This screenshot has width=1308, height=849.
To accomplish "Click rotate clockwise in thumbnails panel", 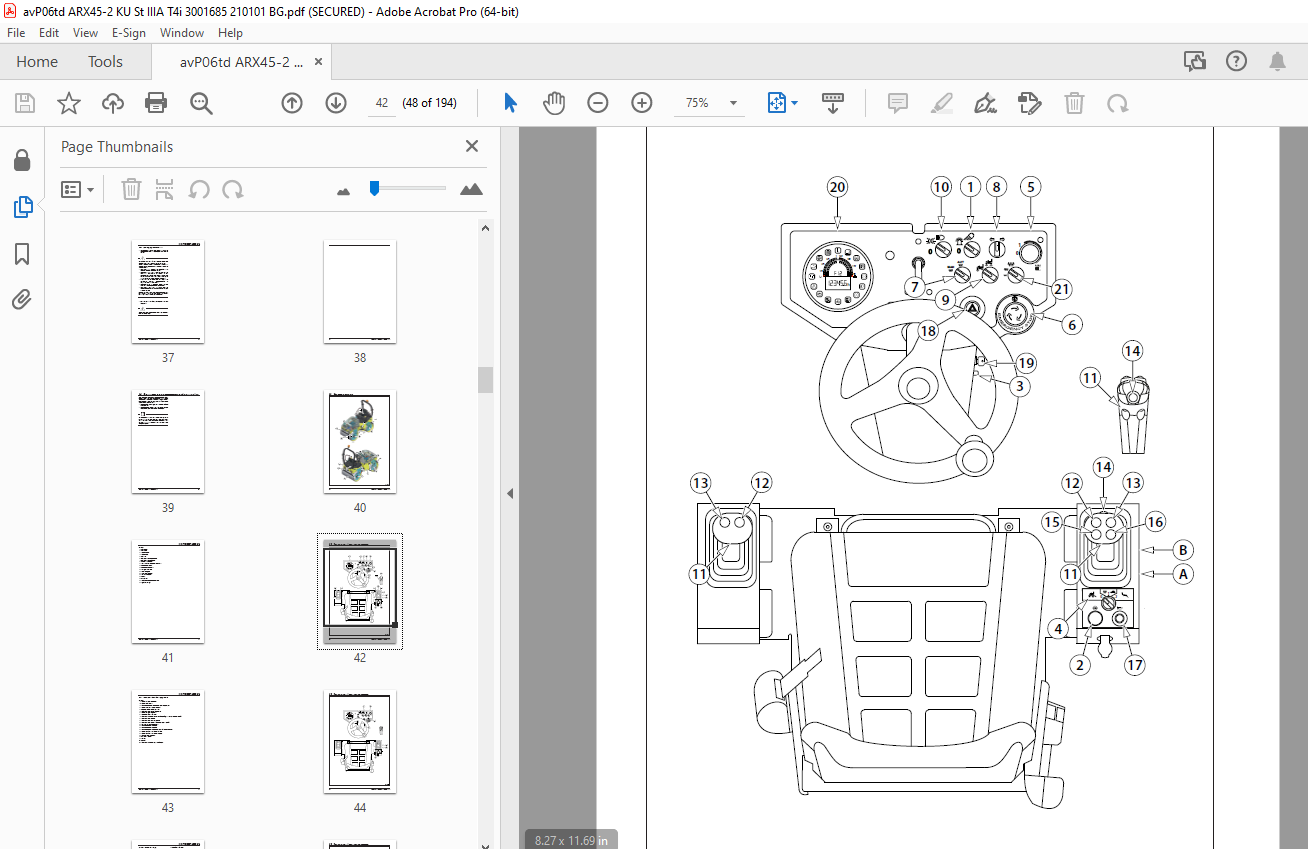I will click(233, 189).
